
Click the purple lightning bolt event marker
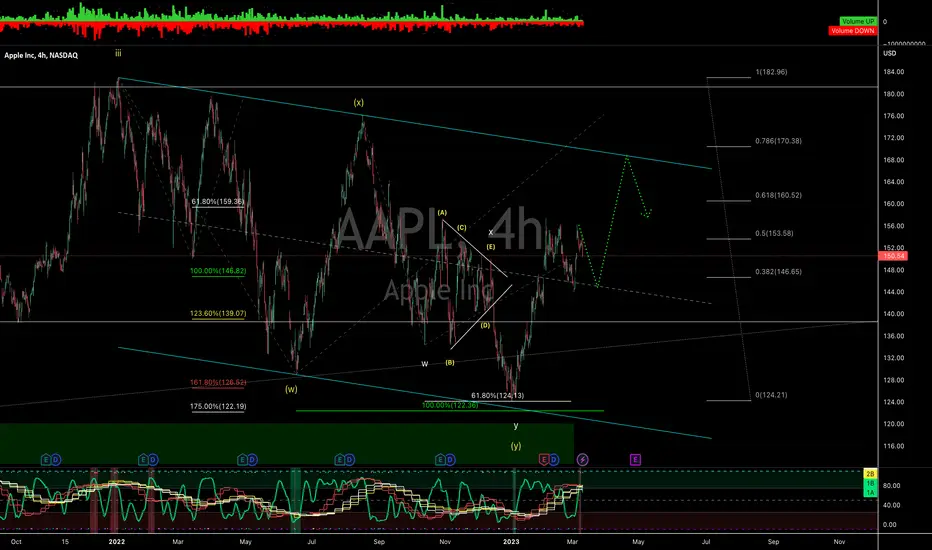[x=582, y=460]
